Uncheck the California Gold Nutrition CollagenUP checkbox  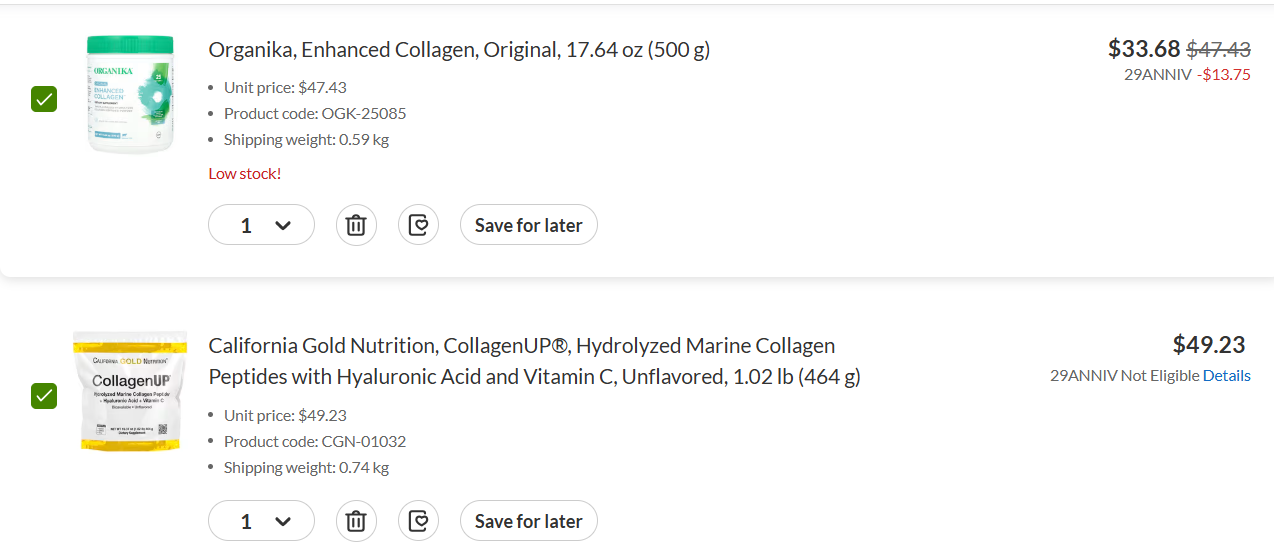[x=44, y=395]
